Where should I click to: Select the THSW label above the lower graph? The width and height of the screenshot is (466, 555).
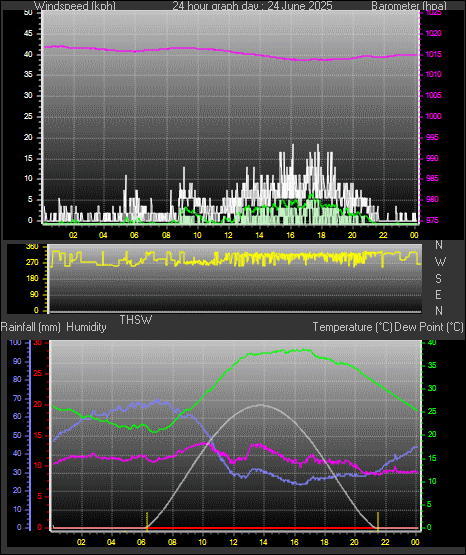(136, 320)
